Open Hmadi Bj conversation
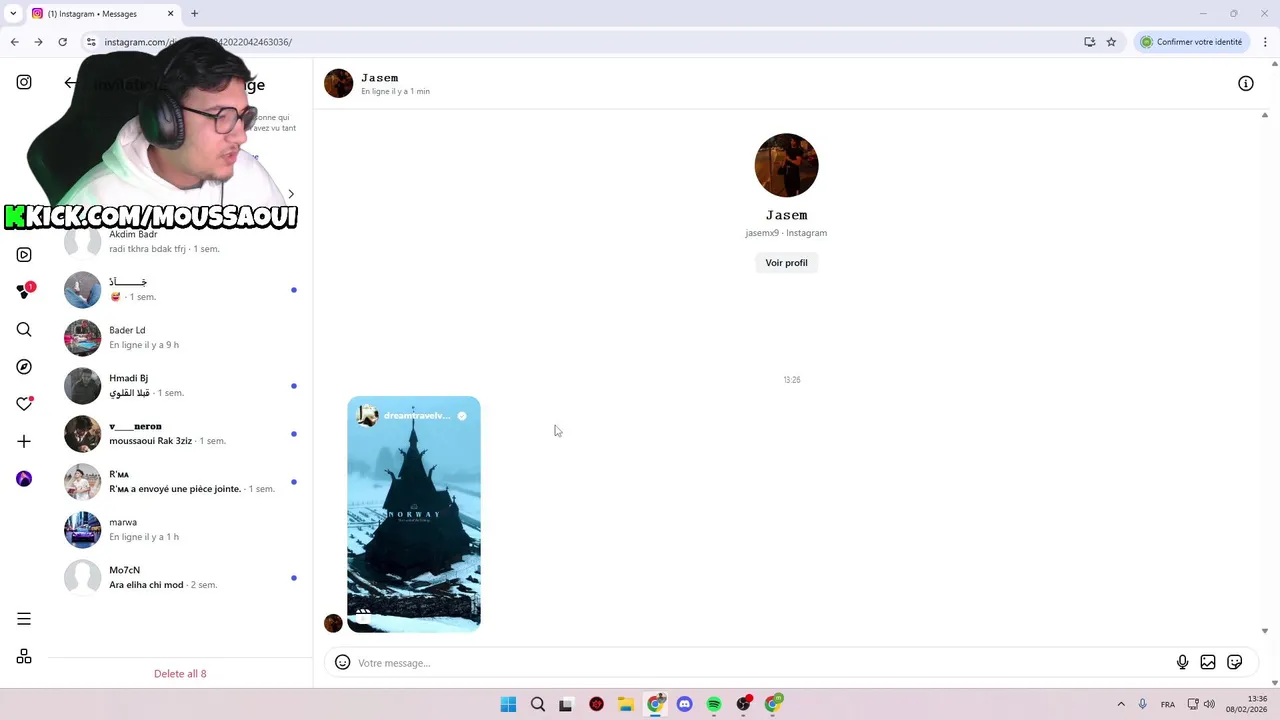Viewport: 1280px width, 720px height. 180,385
